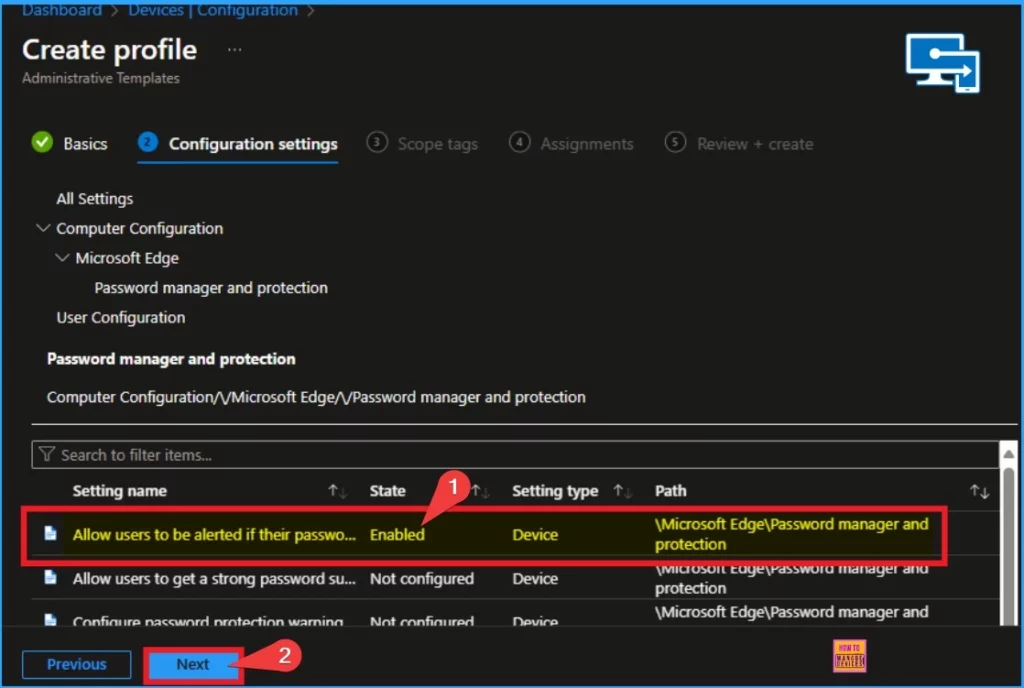The image size is (1024, 688).
Task: Open Configure password protection warning setting
Action: 208,620
